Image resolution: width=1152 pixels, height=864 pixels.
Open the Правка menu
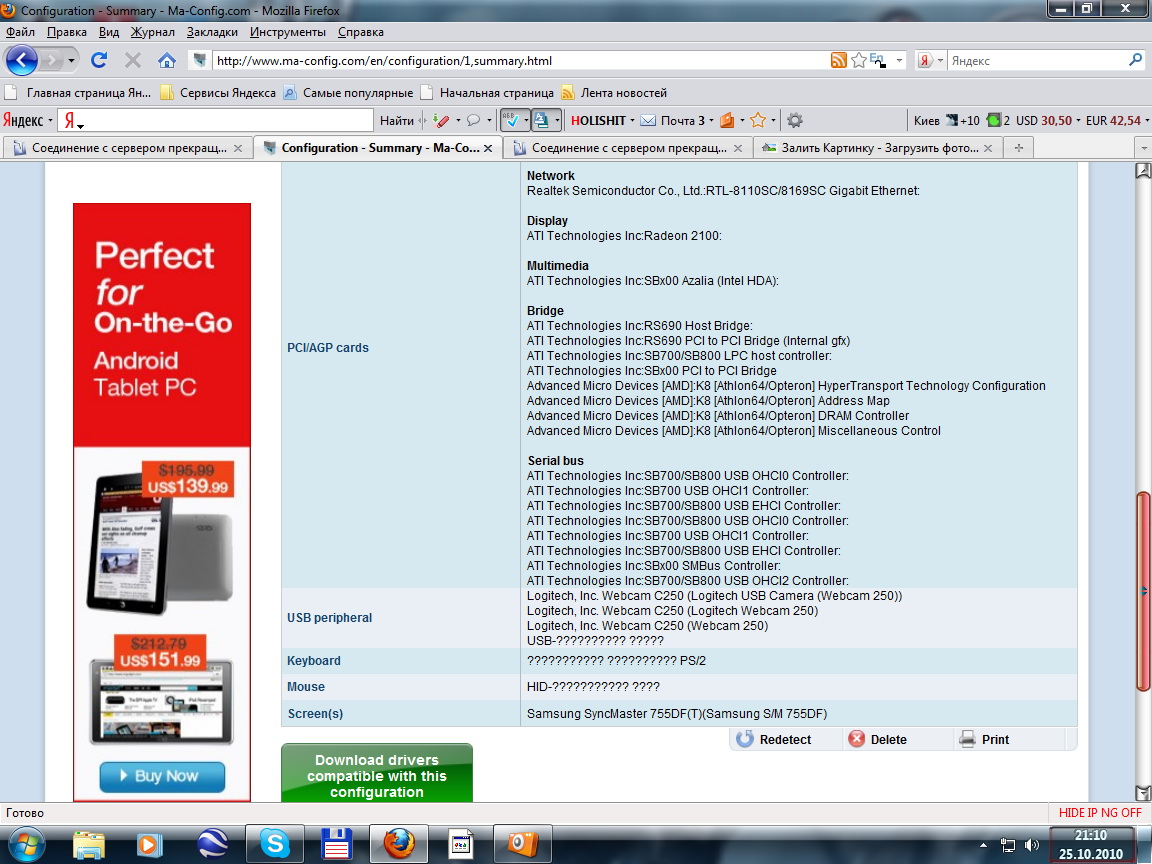(x=67, y=32)
